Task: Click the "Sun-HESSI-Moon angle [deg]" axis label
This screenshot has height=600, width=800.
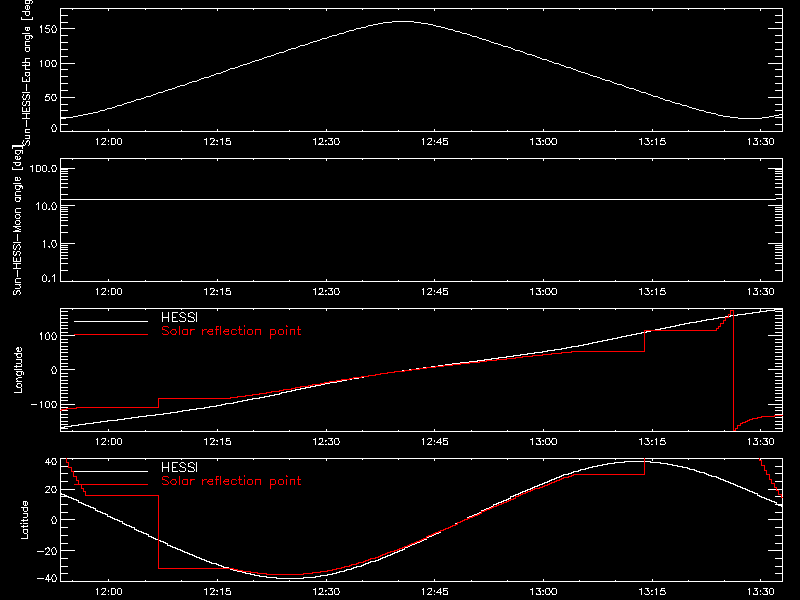Action: 17,220
